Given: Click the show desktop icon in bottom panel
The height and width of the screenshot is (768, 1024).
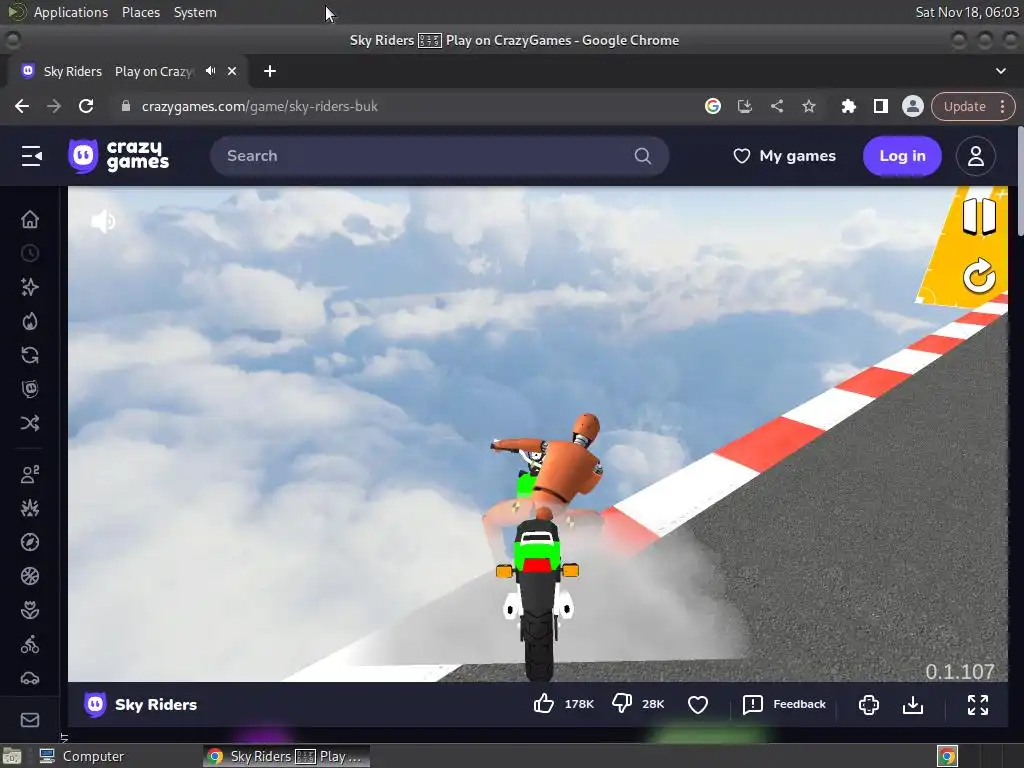Looking at the screenshot, I should click(12, 756).
